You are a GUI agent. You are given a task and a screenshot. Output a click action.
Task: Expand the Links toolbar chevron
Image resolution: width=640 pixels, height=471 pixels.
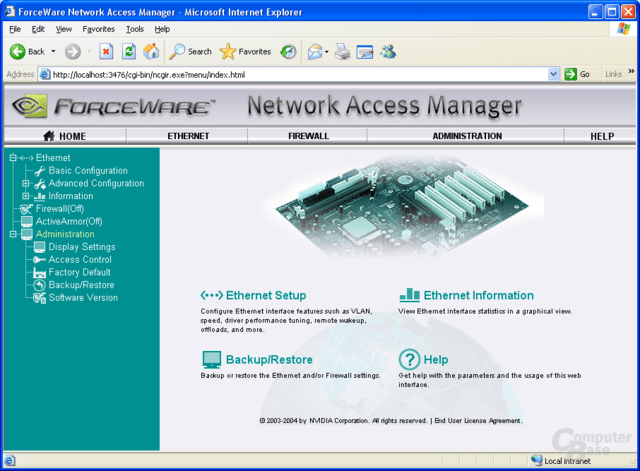tap(631, 71)
